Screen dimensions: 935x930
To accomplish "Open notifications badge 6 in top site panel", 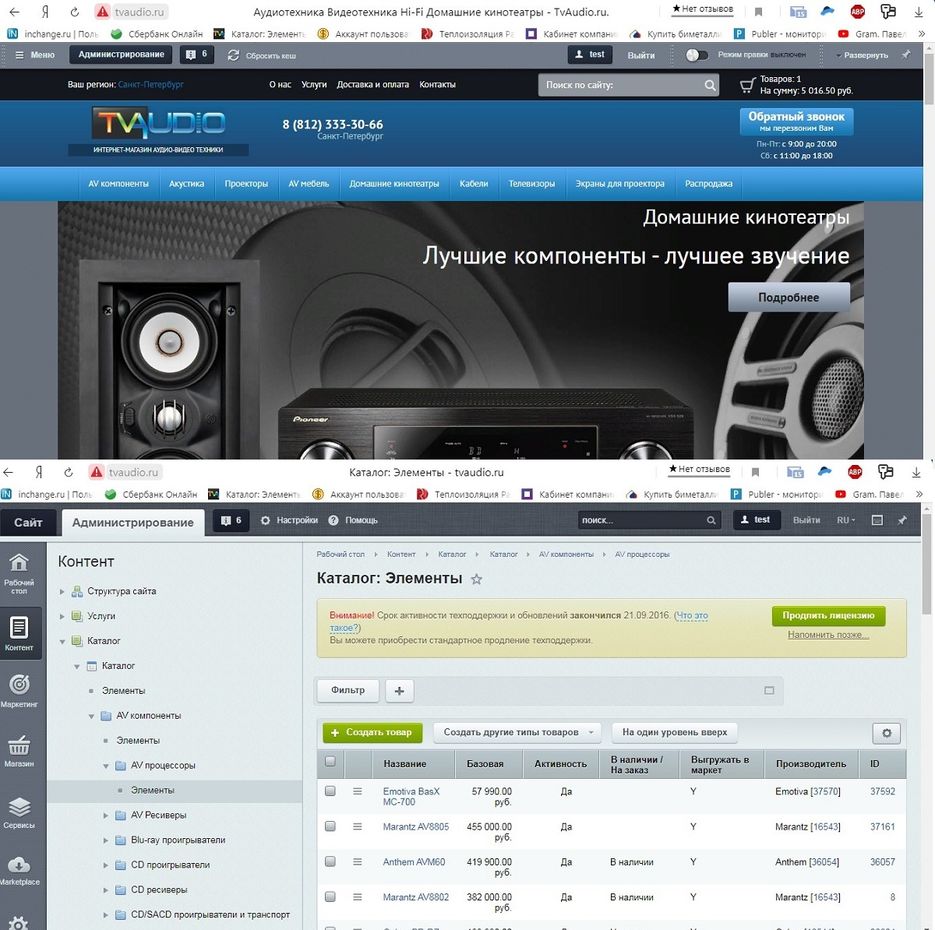I will coord(196,54).
